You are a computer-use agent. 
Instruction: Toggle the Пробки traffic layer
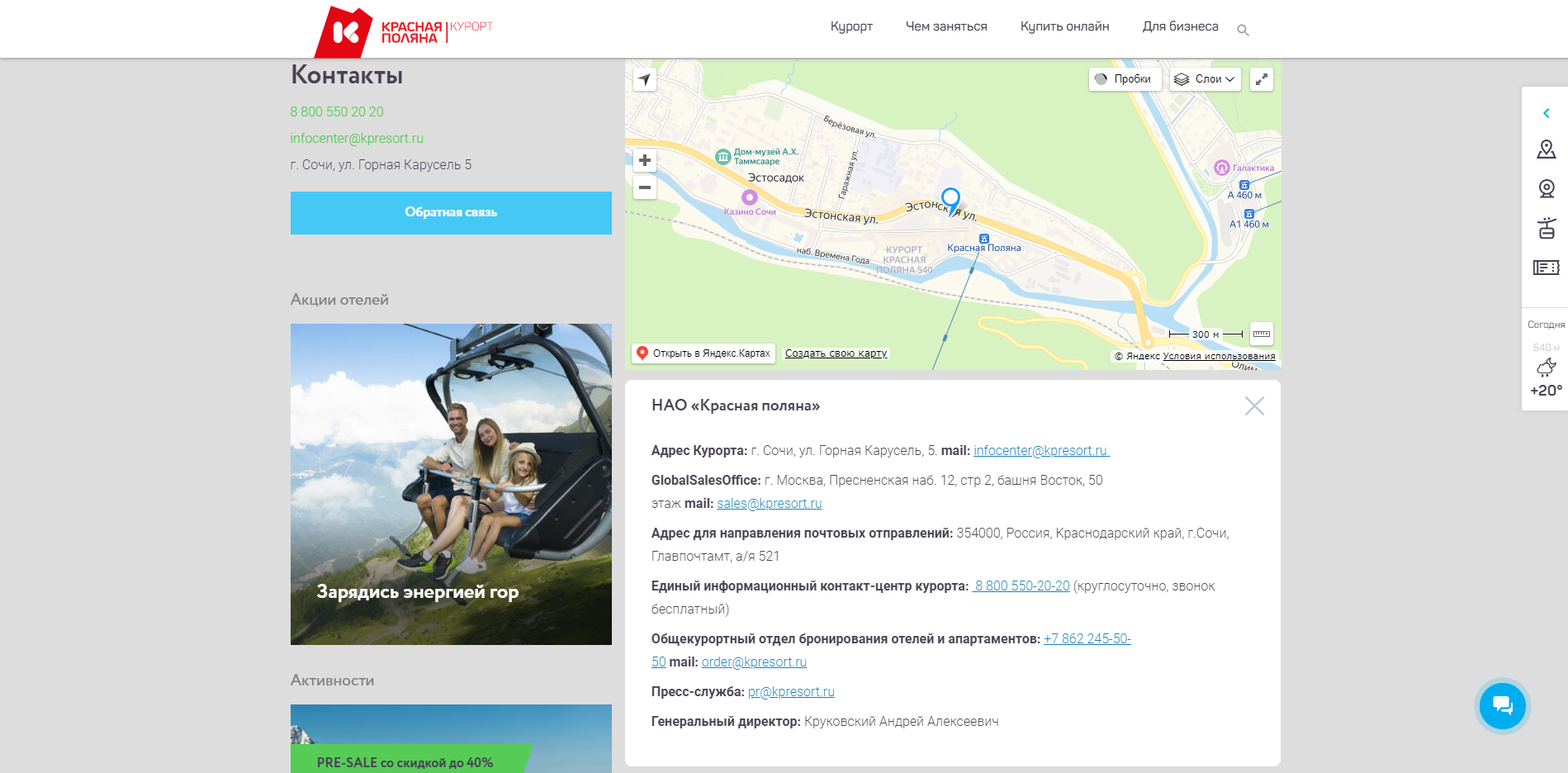coord(1125,79)
